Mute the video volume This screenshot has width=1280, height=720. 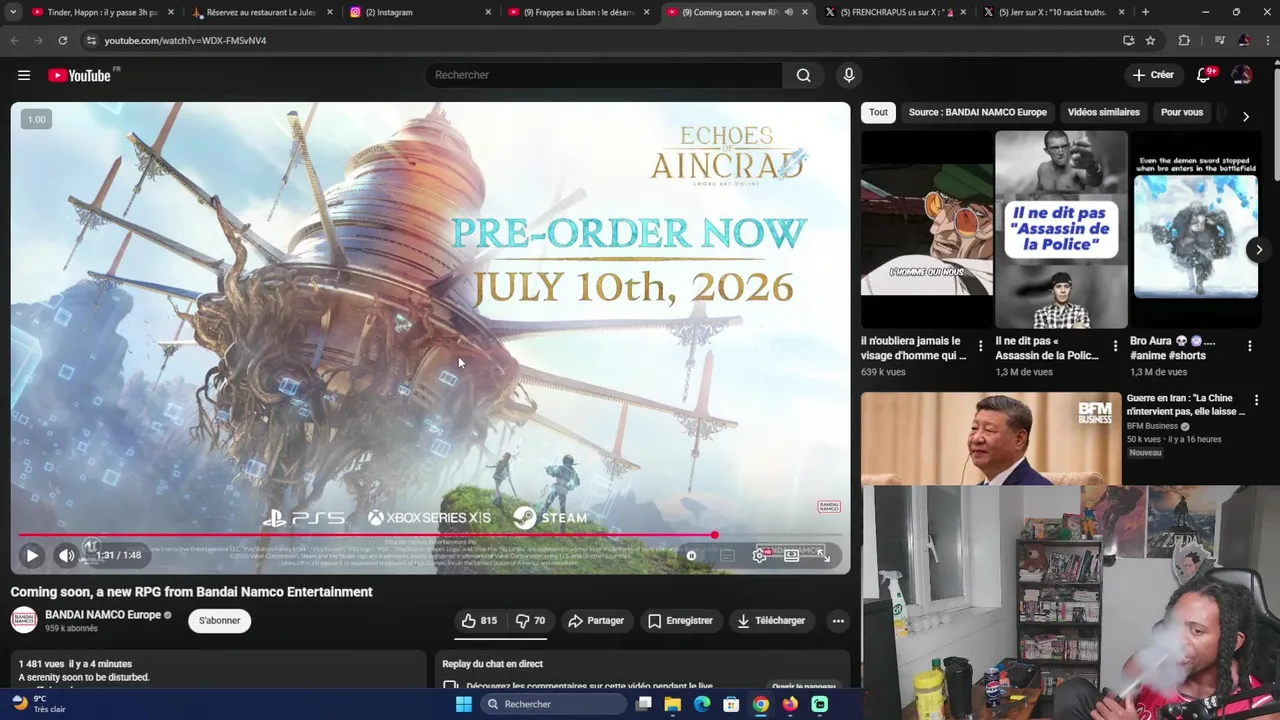point(66,555)
